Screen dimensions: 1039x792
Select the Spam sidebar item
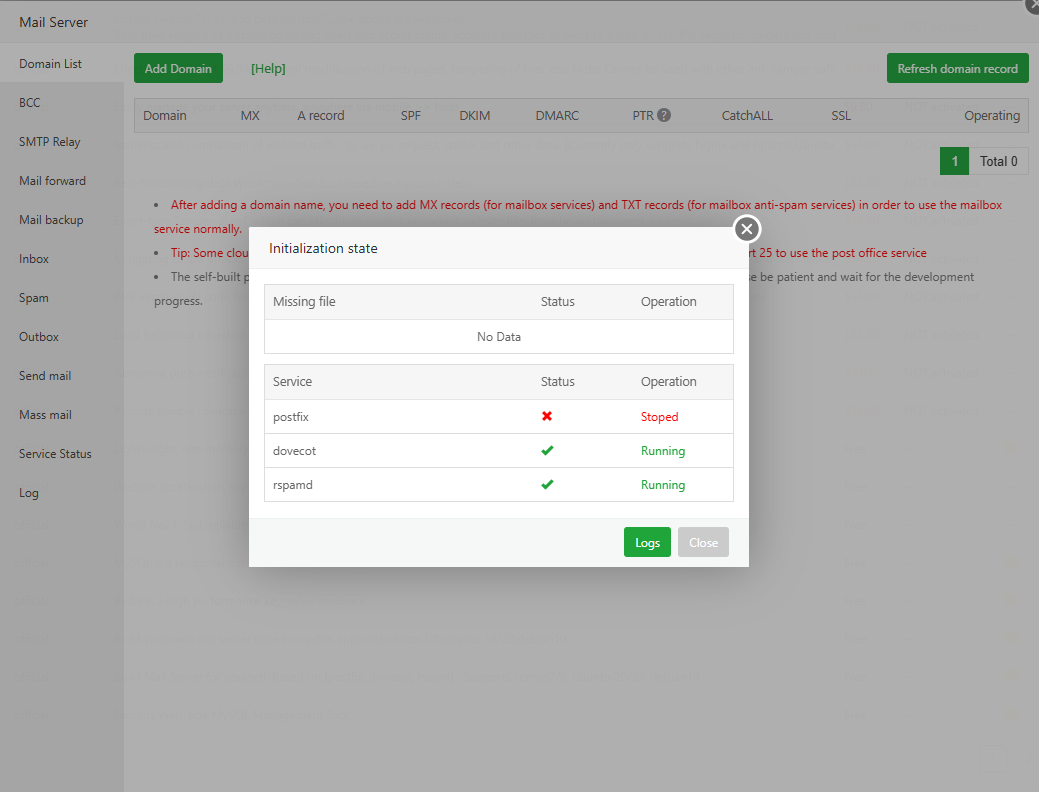[34, 298]
